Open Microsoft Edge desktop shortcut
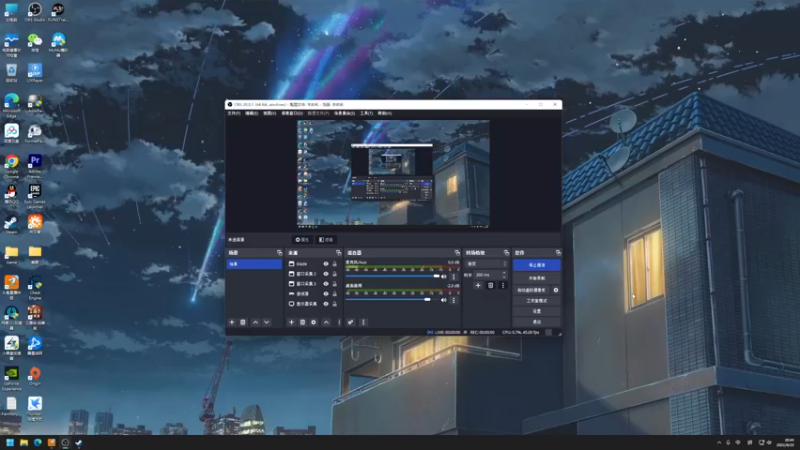Viewport: 800px width, 450px height. [11, 105]
